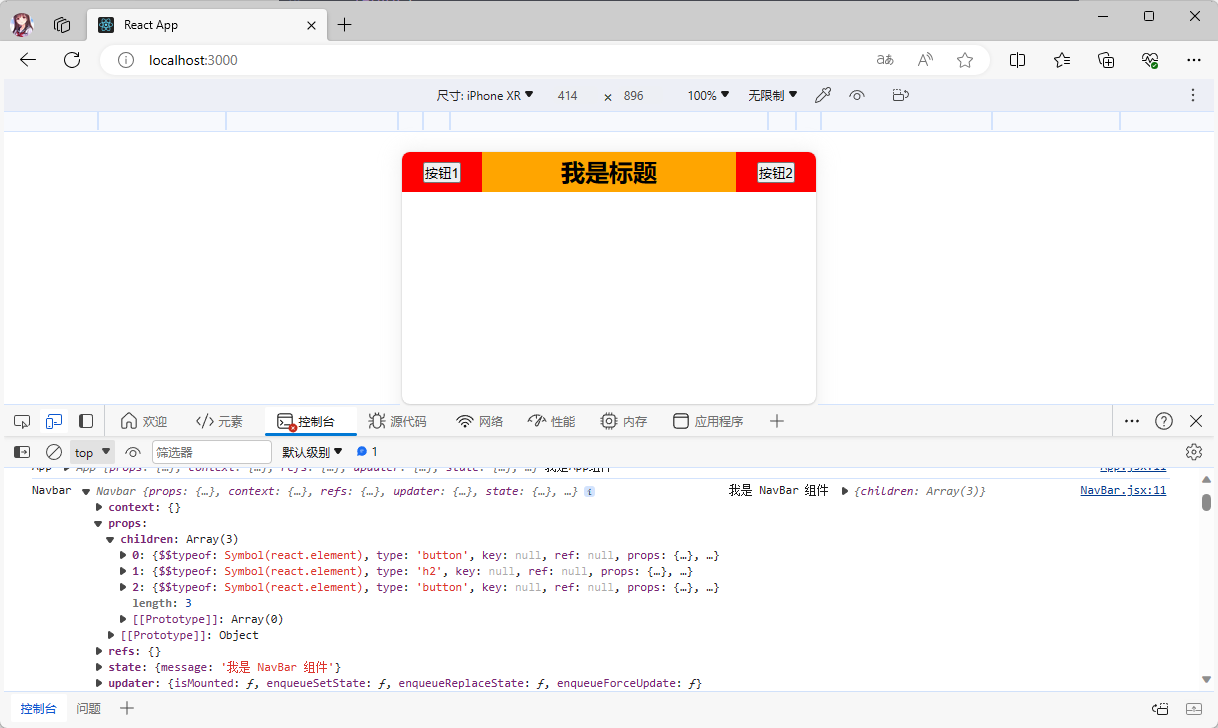1218x728 pixels.
Task: Toggle the console sidebar panel
Action: tap(22, 452)
